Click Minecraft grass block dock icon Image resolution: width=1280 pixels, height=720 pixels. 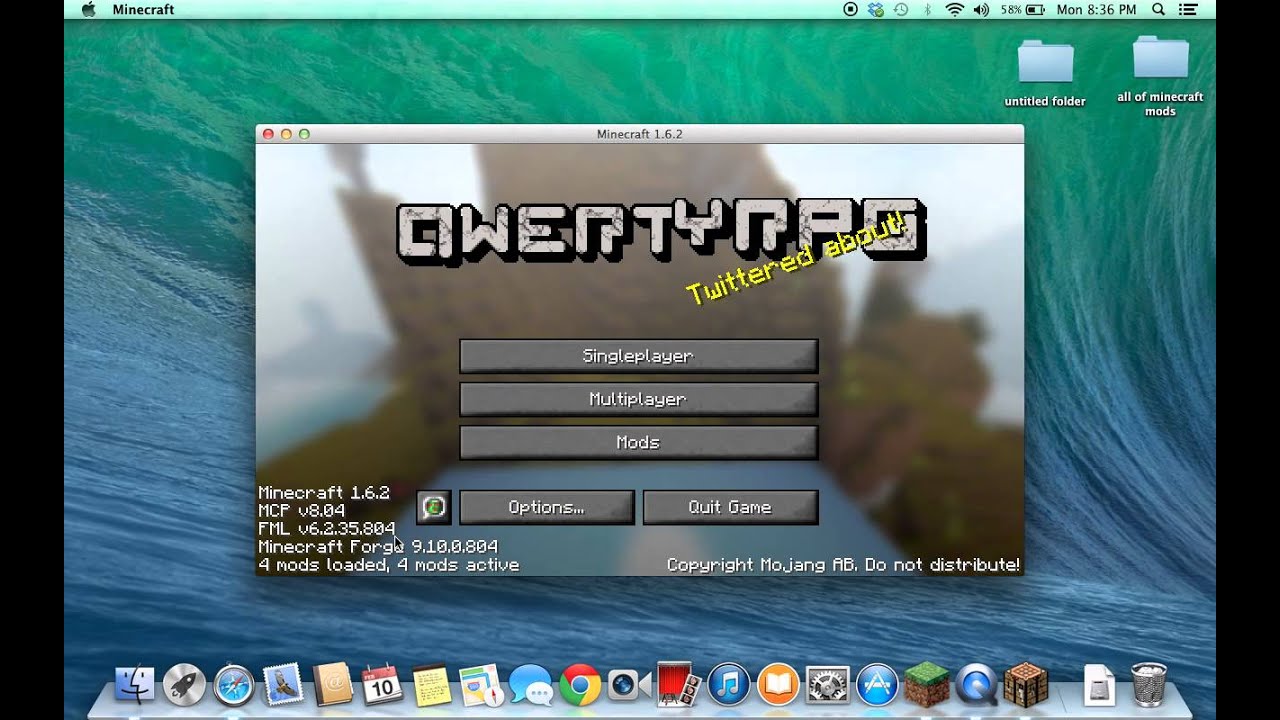(x=926, y=685)
